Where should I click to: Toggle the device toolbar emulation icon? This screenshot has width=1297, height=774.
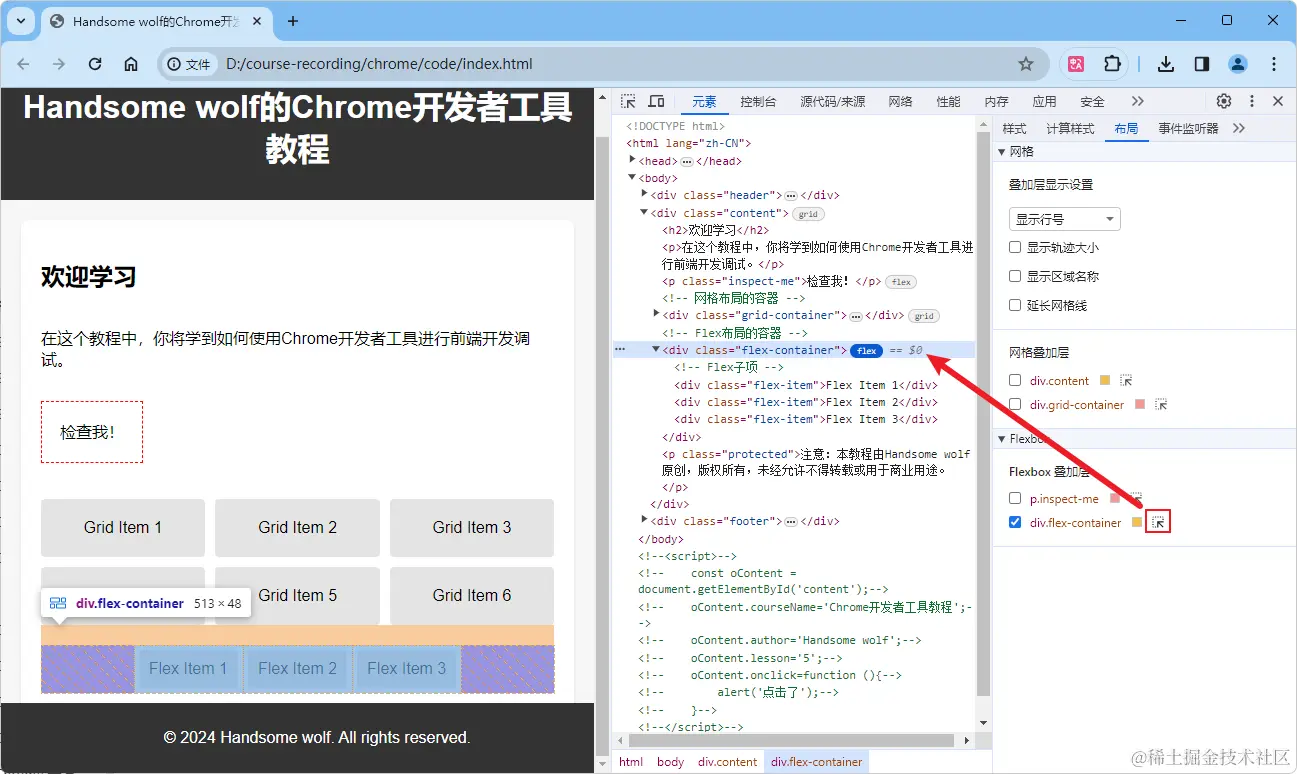[656, 102]
